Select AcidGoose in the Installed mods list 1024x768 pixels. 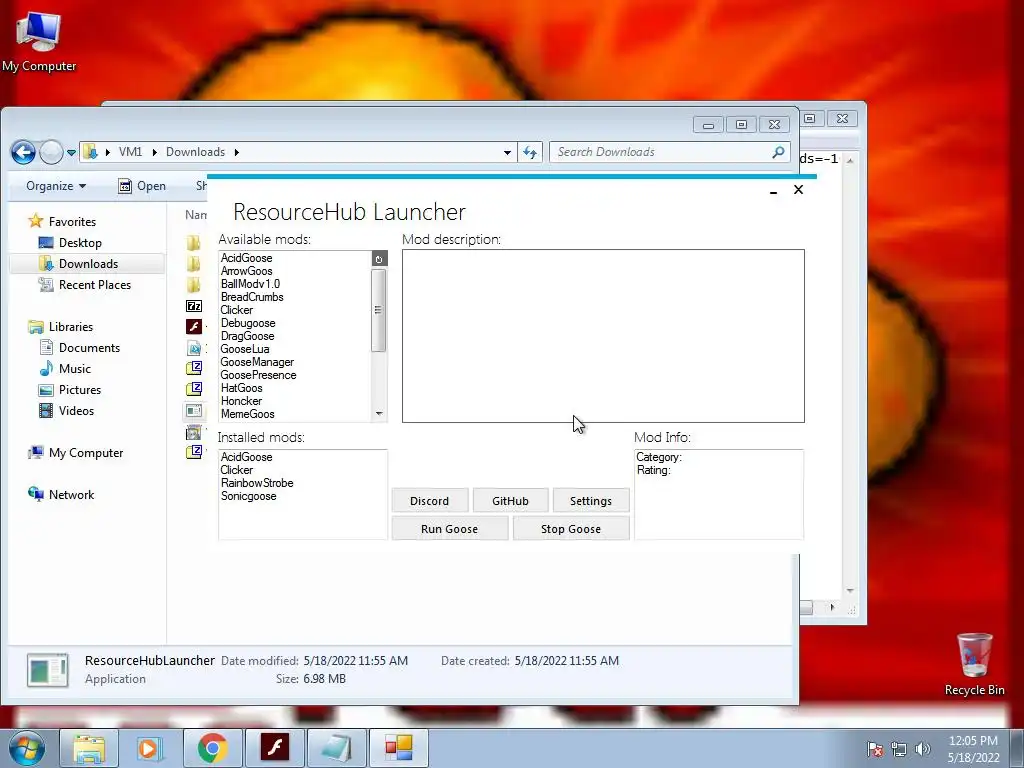pyautogui.click(x=246, y=457)
